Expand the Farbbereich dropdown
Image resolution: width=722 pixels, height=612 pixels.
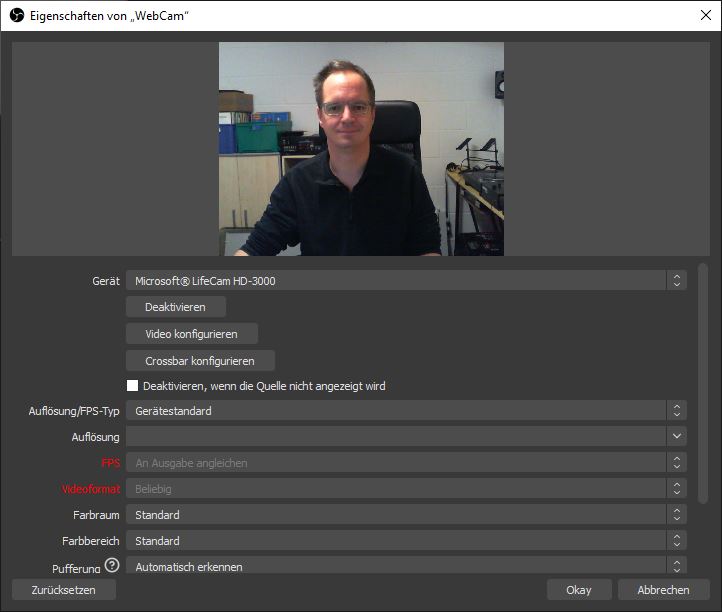(x=405, y=541)
